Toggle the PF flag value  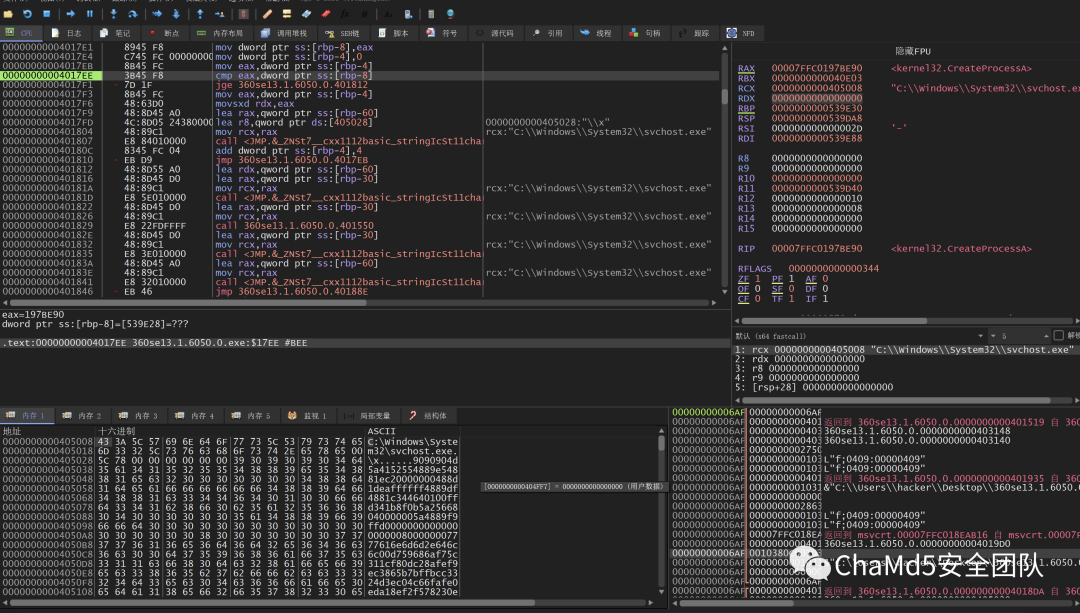click(x=791, y=279)
